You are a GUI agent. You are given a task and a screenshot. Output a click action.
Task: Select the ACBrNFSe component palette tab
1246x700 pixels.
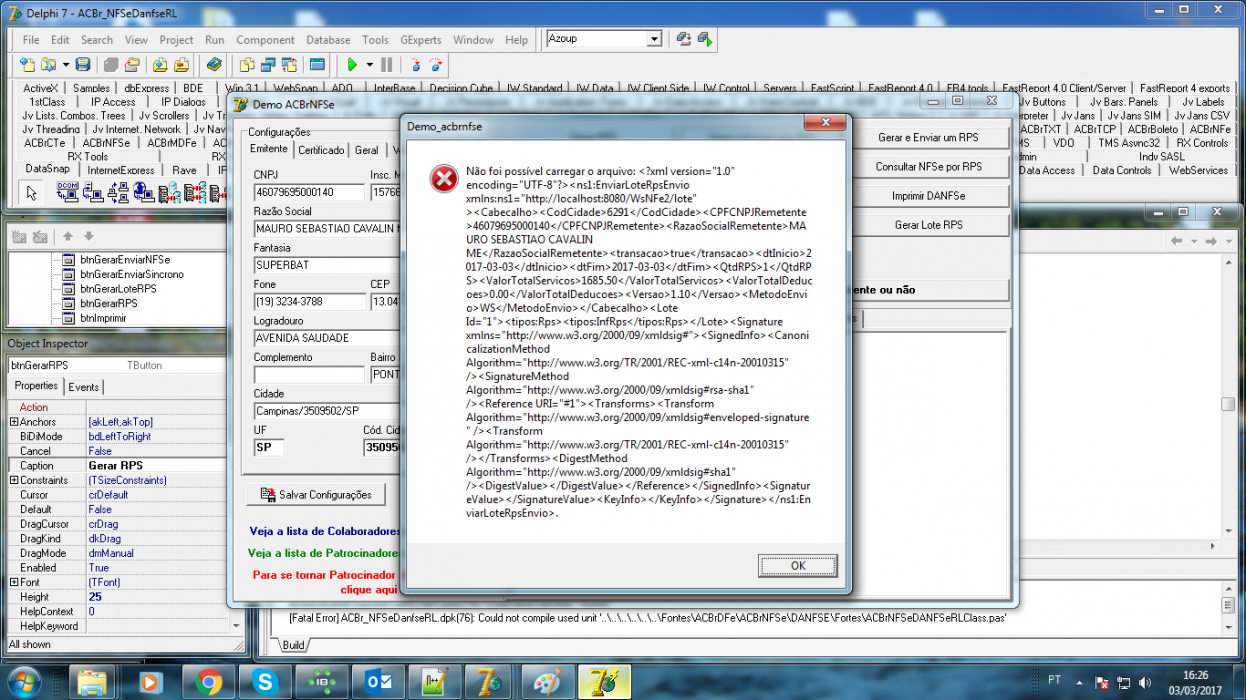(x=105, y=142)
